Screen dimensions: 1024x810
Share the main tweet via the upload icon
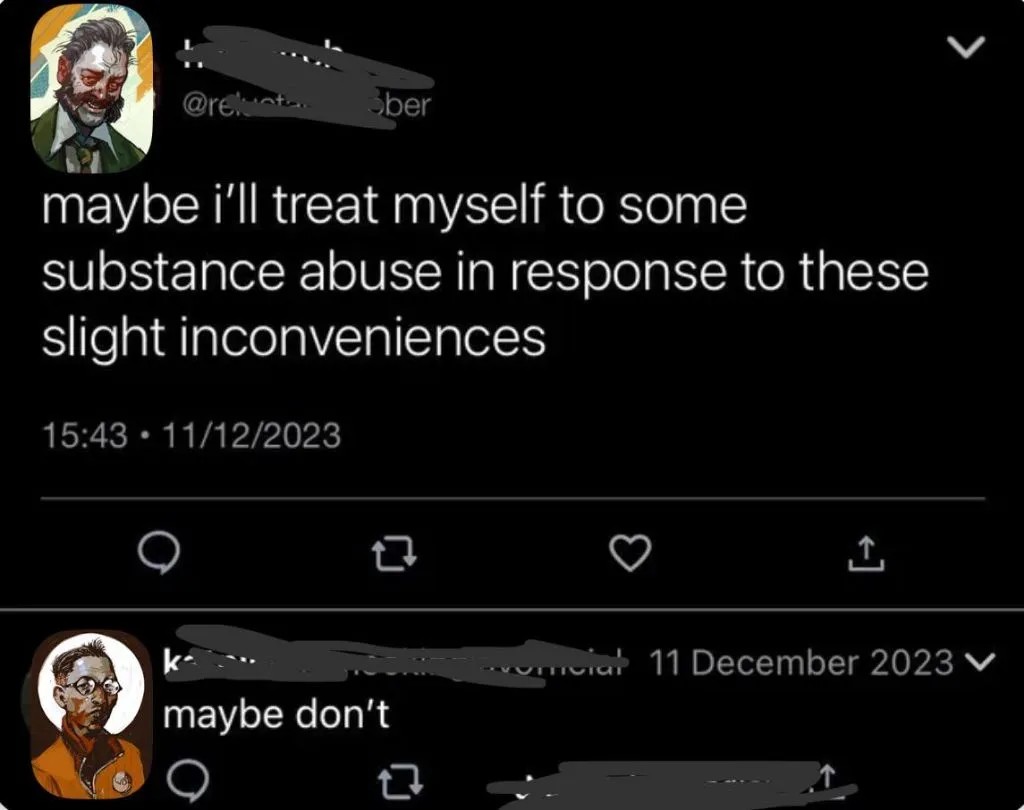(866, 553)
